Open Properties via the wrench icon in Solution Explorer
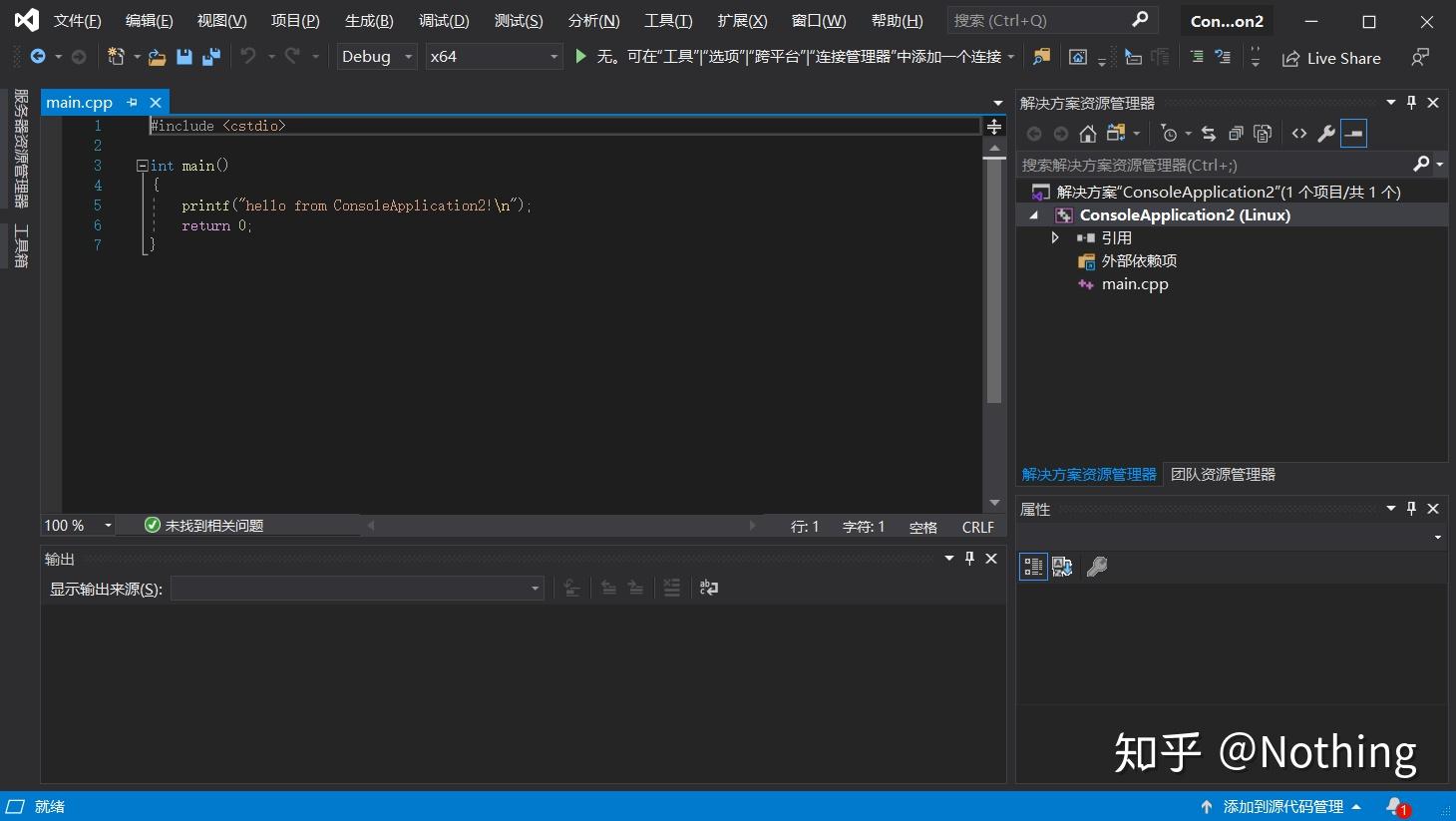The width and height of the screenshot is (1456, 821). [x=1327, y=133]
